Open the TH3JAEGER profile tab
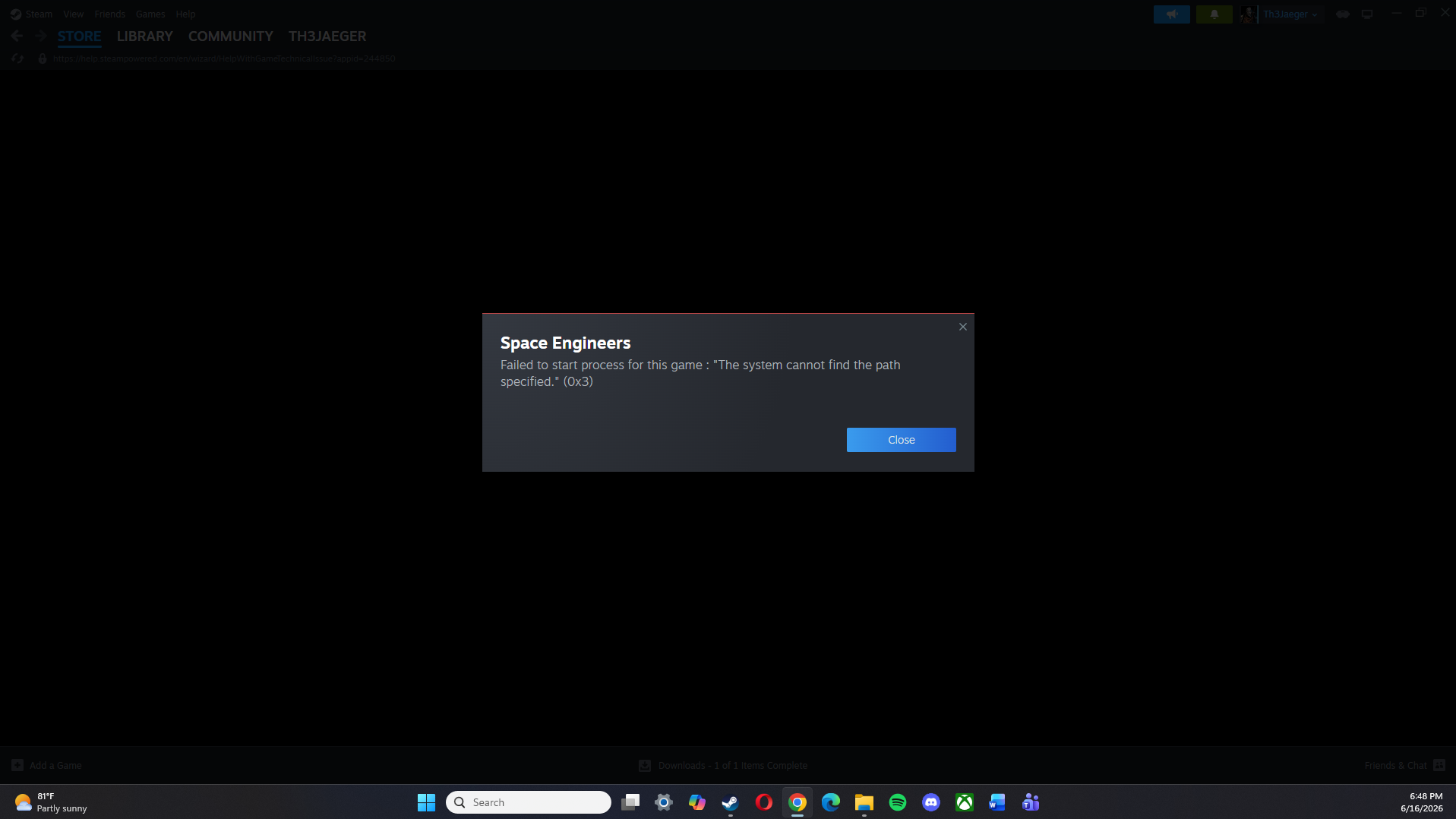Image resolution: width=1456 pixels, height=819 pixels. [x=327, y=36]
